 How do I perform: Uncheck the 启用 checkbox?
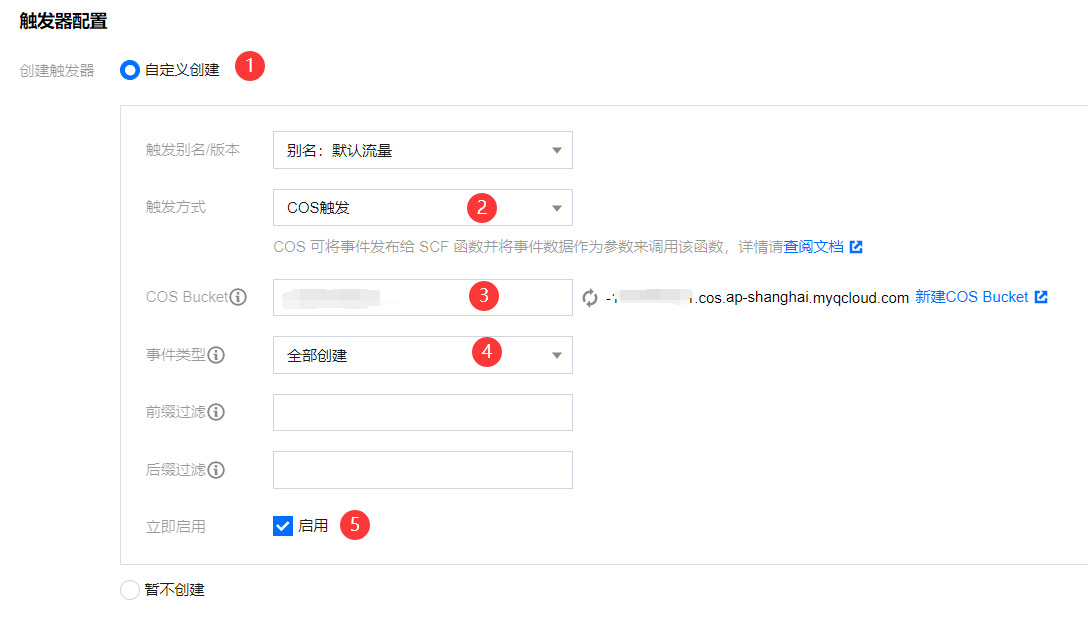tap(282, 526)
